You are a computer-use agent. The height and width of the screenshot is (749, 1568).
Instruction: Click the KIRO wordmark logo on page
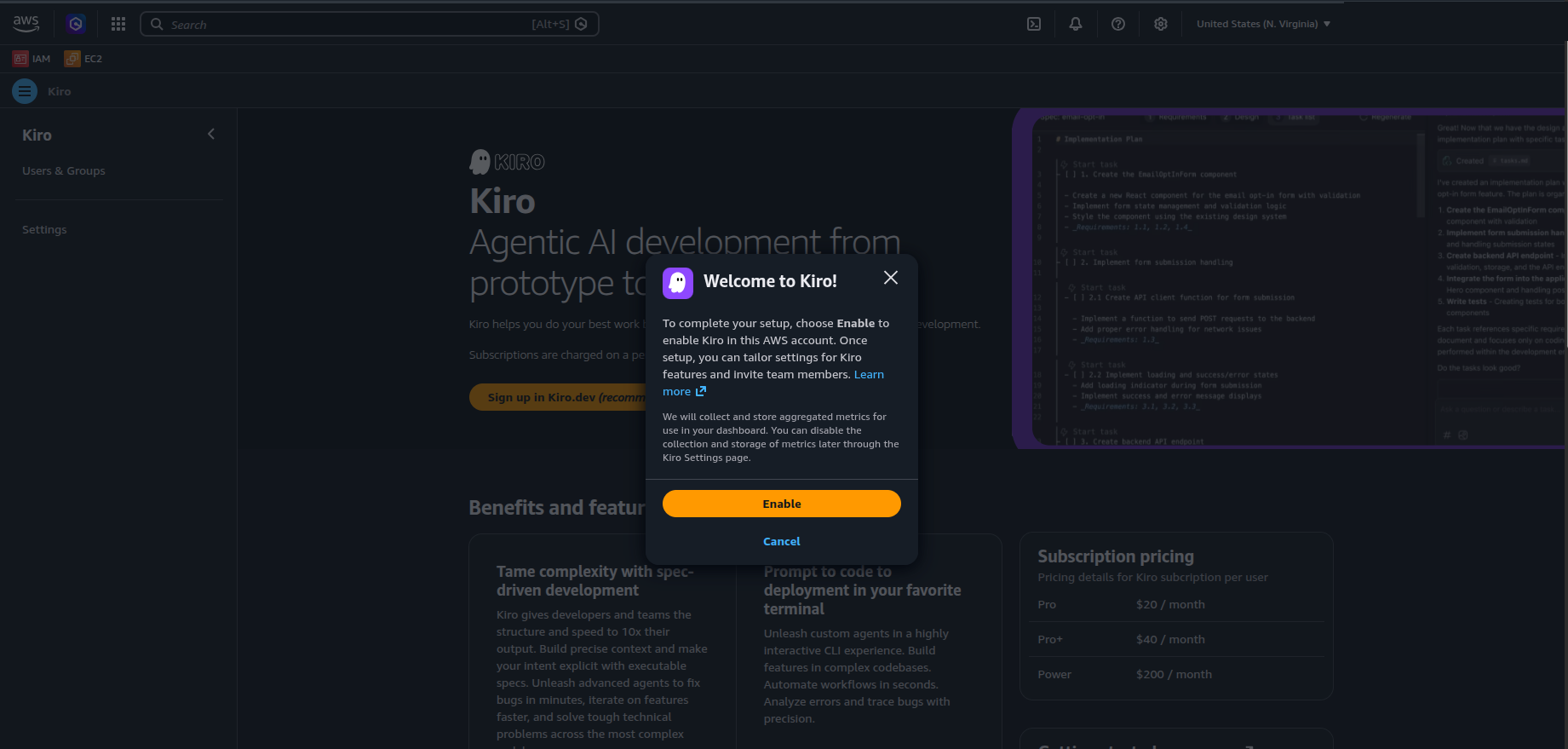(507, 162)
